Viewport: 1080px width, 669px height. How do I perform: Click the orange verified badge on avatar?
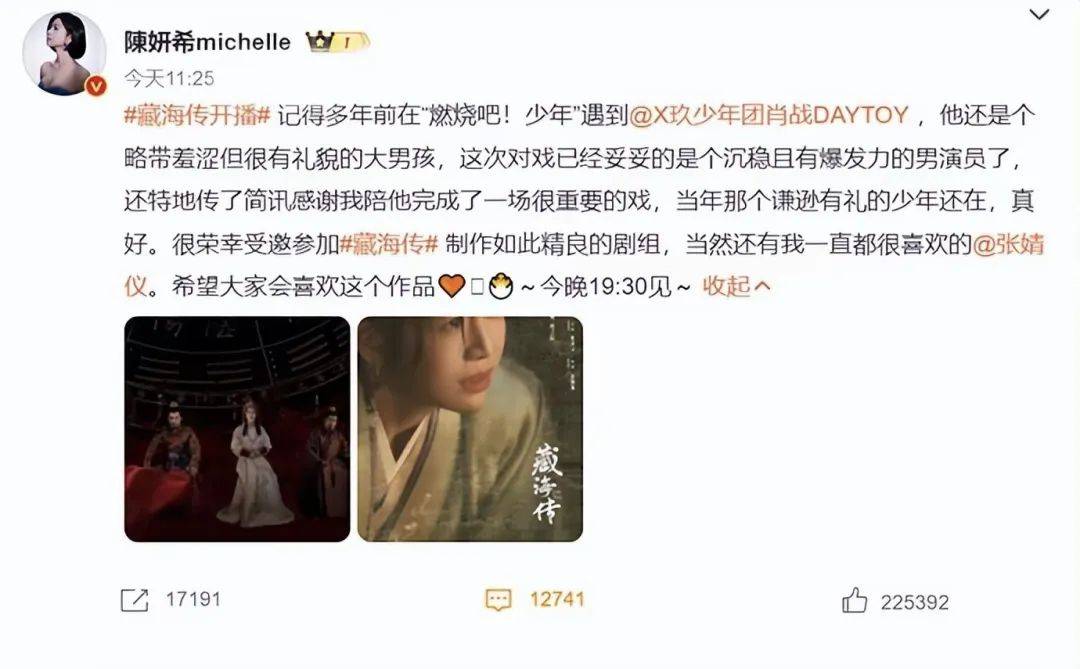tap(96, 85)
